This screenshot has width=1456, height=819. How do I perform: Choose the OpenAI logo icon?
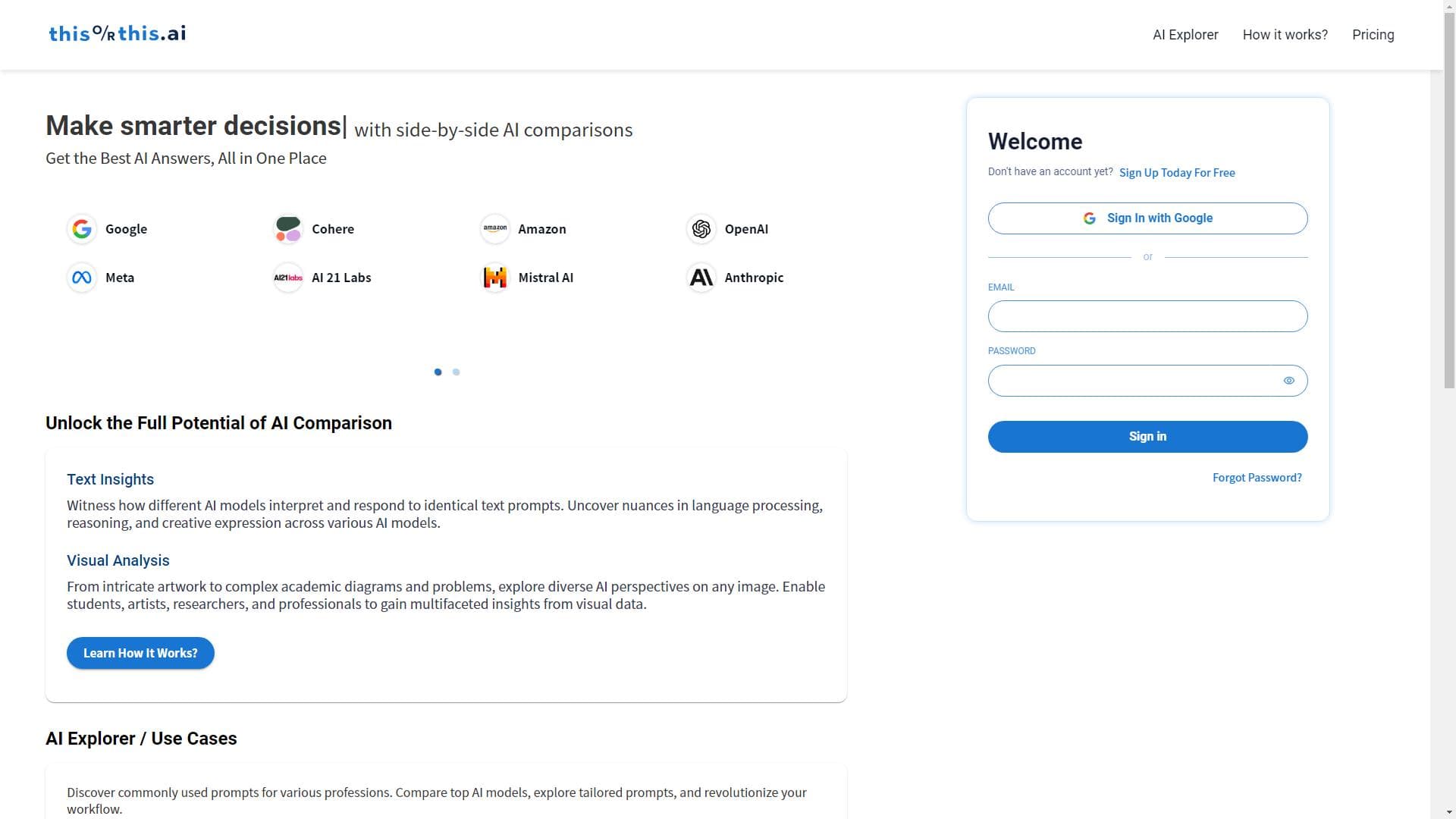(x=701, y=229)
